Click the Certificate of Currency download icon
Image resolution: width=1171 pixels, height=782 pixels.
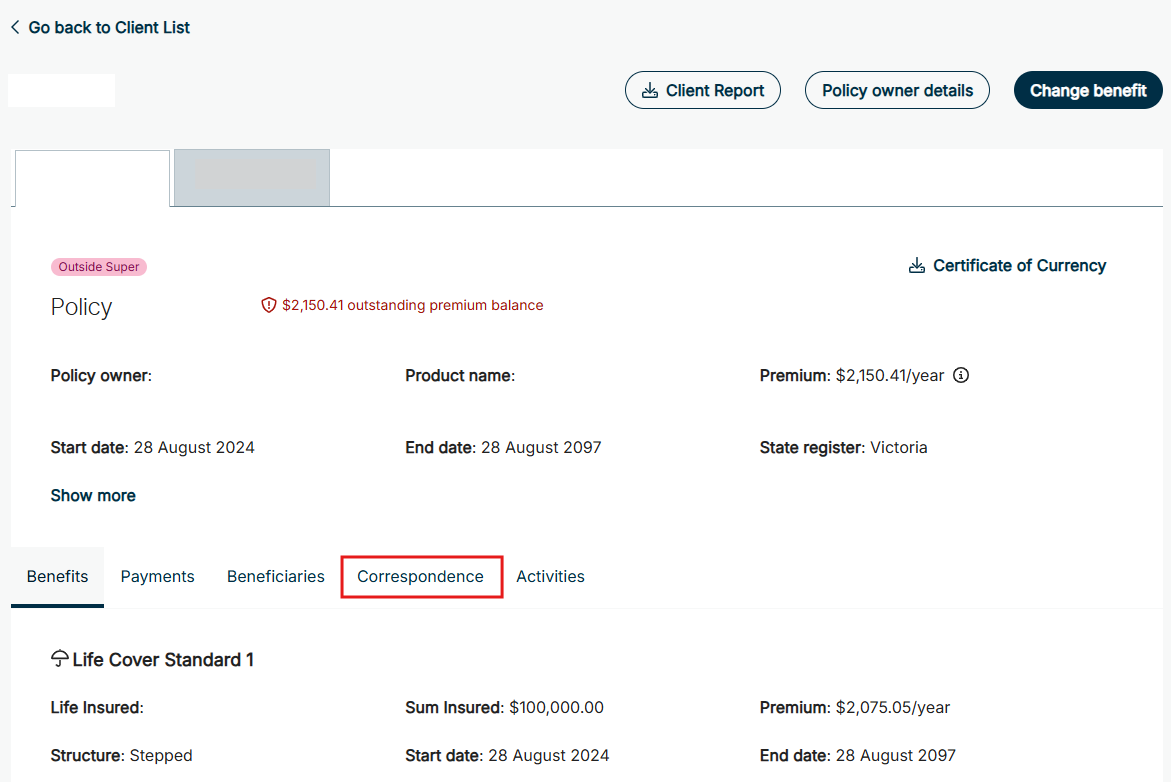coord(916,266)
